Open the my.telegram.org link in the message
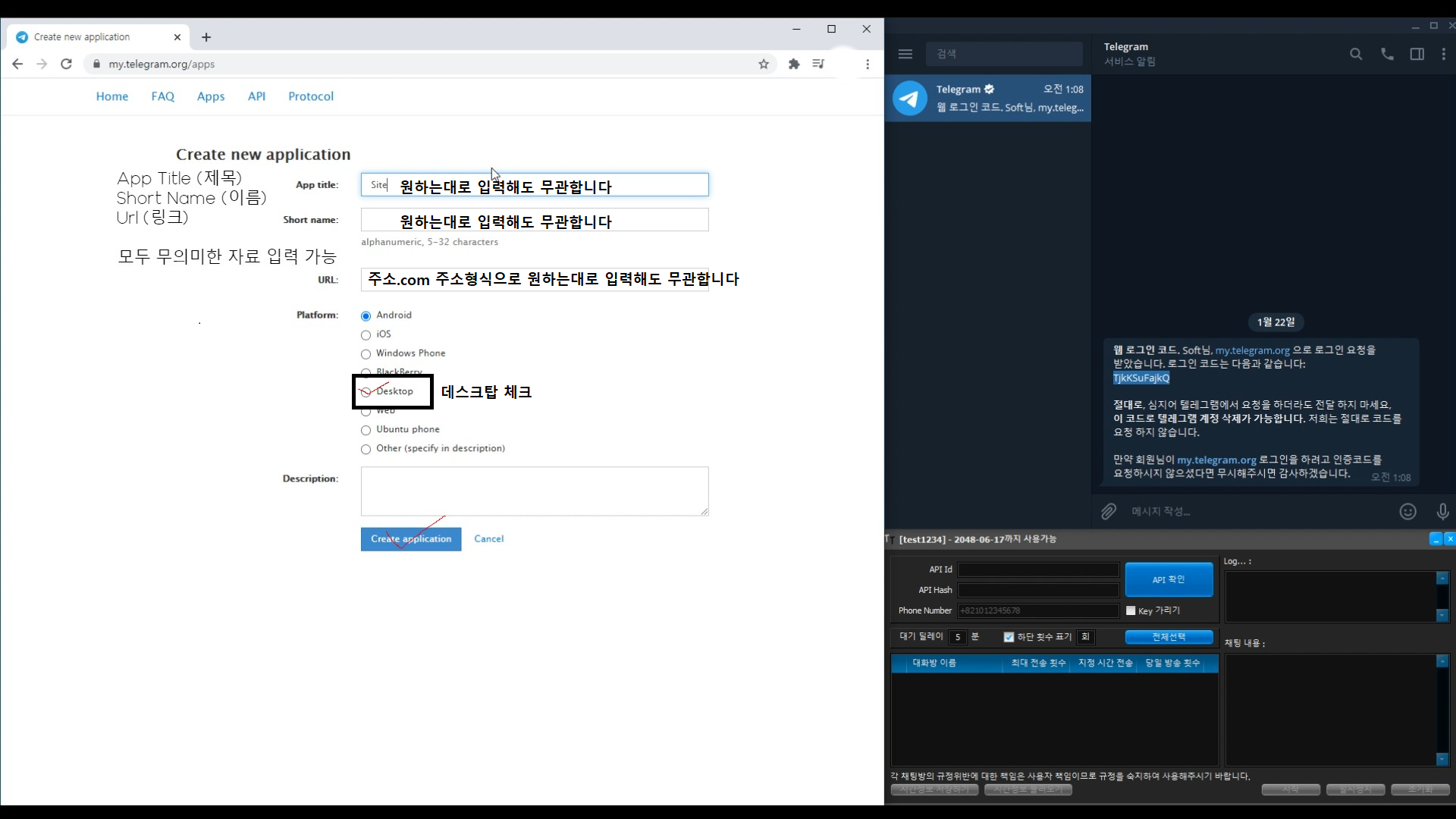Image resolution: width=1456 pixels, height=819 pixels. [x=1252, y=350]
